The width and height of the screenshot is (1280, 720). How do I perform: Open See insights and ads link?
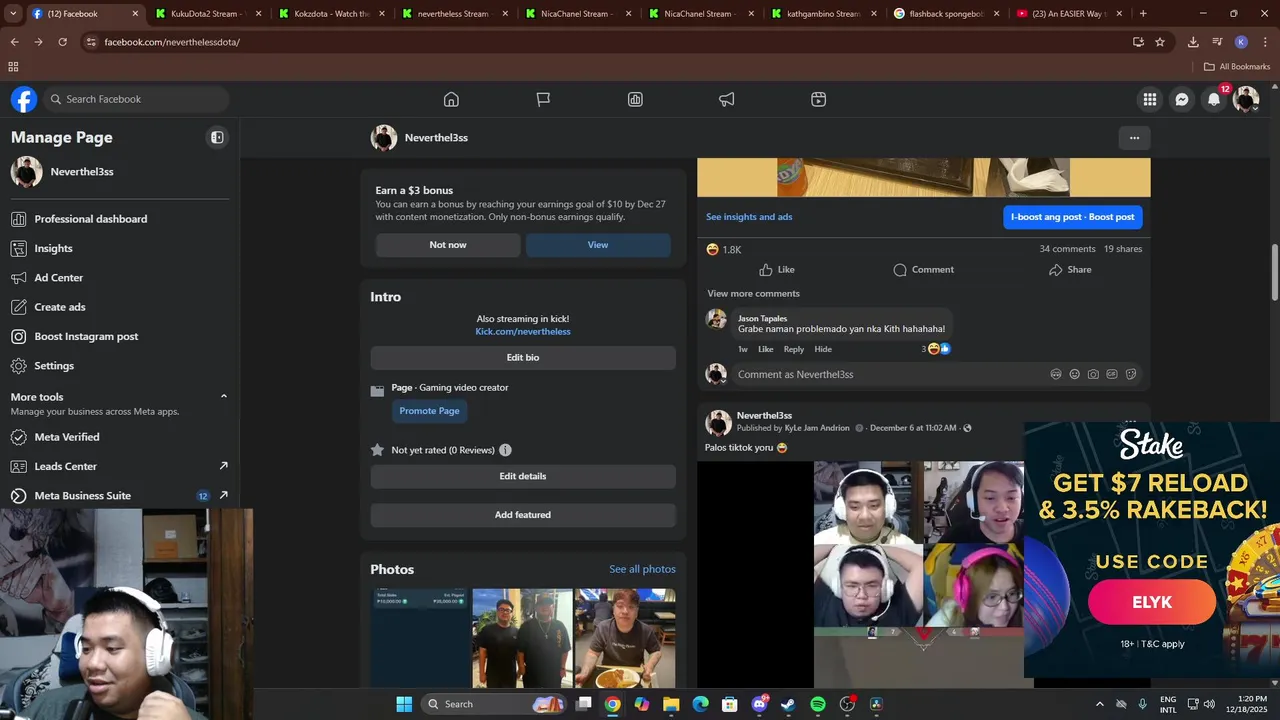(x=749, y=217)
